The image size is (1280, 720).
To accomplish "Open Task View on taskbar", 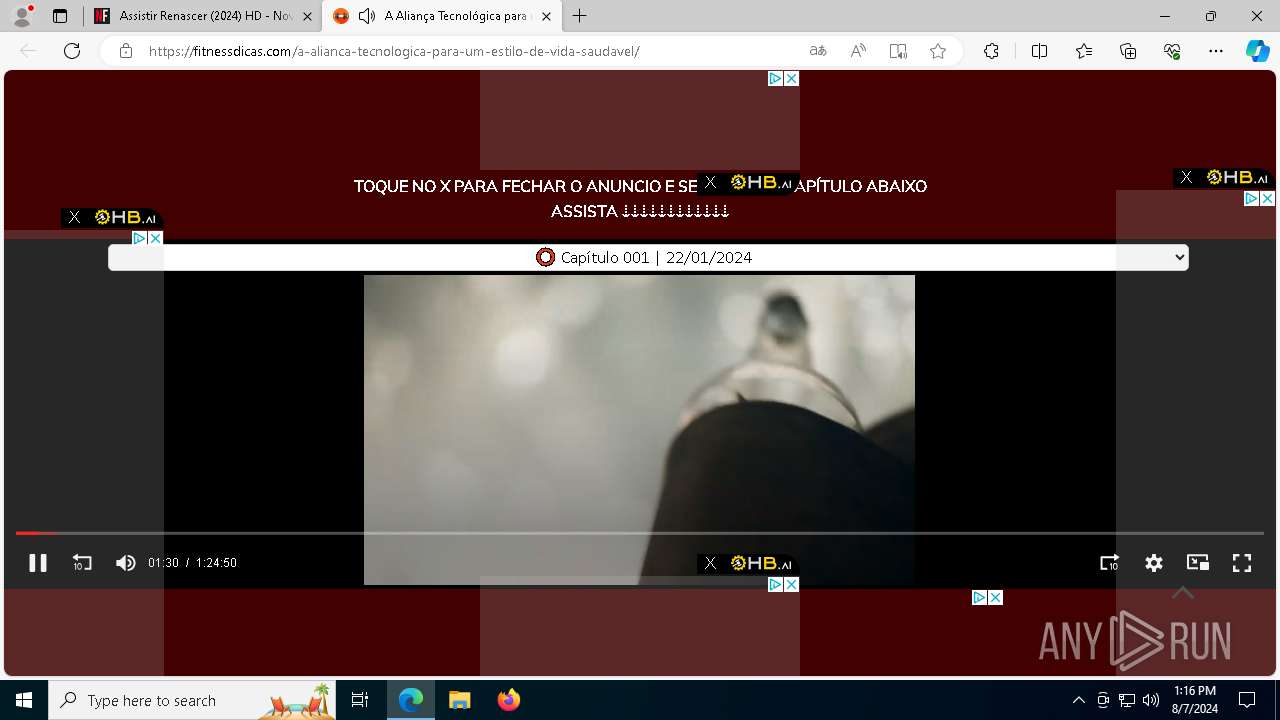I will point(360,700).
